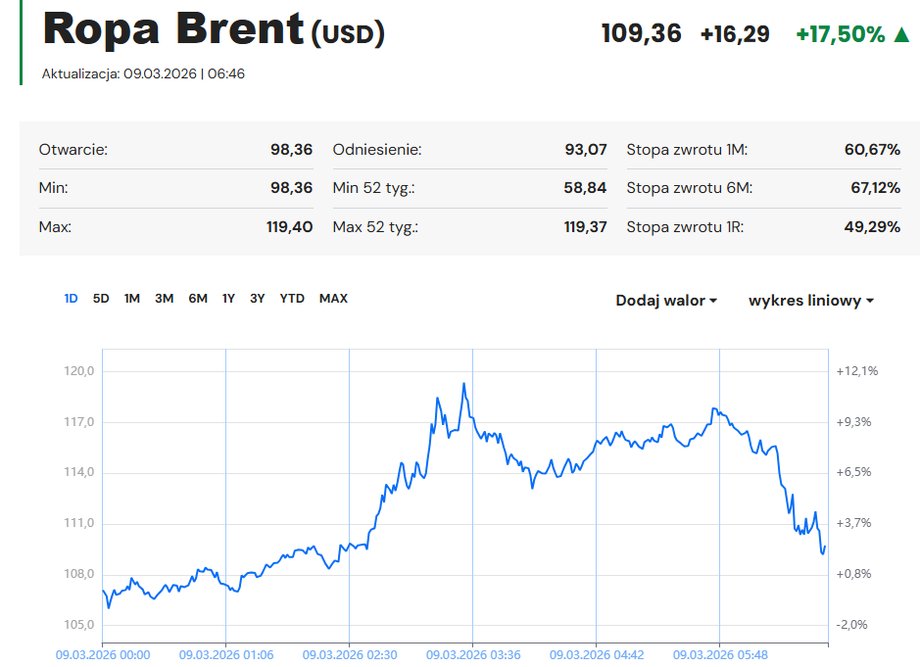Select the 1M chart range
This screenshot has width=920, height=667.
tap(131, 298)
